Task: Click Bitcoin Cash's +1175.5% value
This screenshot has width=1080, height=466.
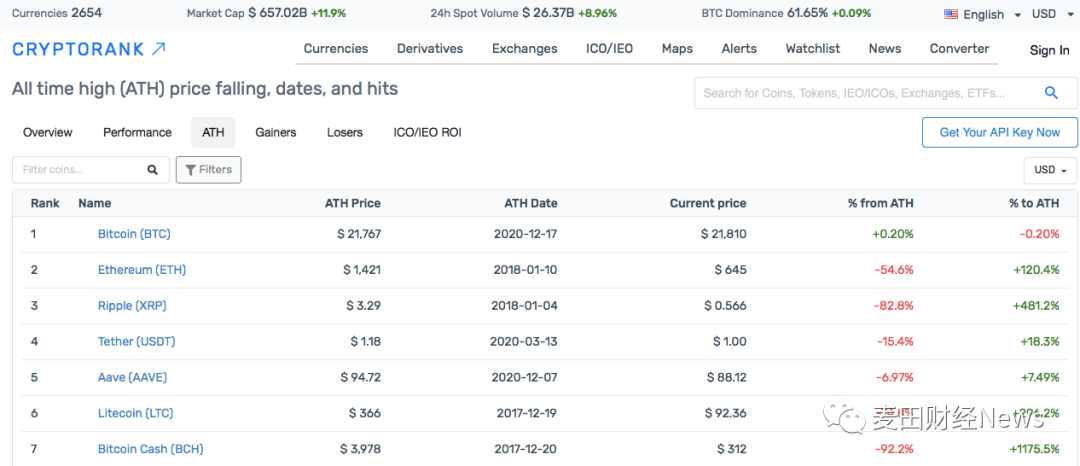Action: 1034,449
